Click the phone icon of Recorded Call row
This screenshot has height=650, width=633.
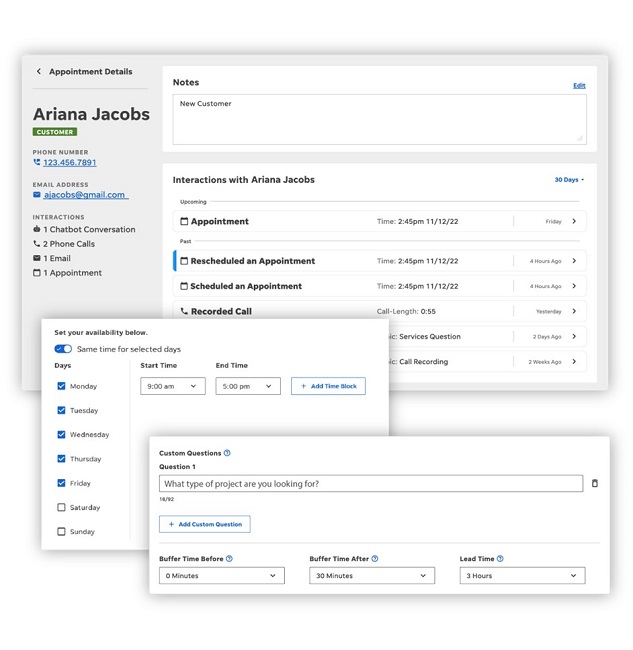point(184,311)
